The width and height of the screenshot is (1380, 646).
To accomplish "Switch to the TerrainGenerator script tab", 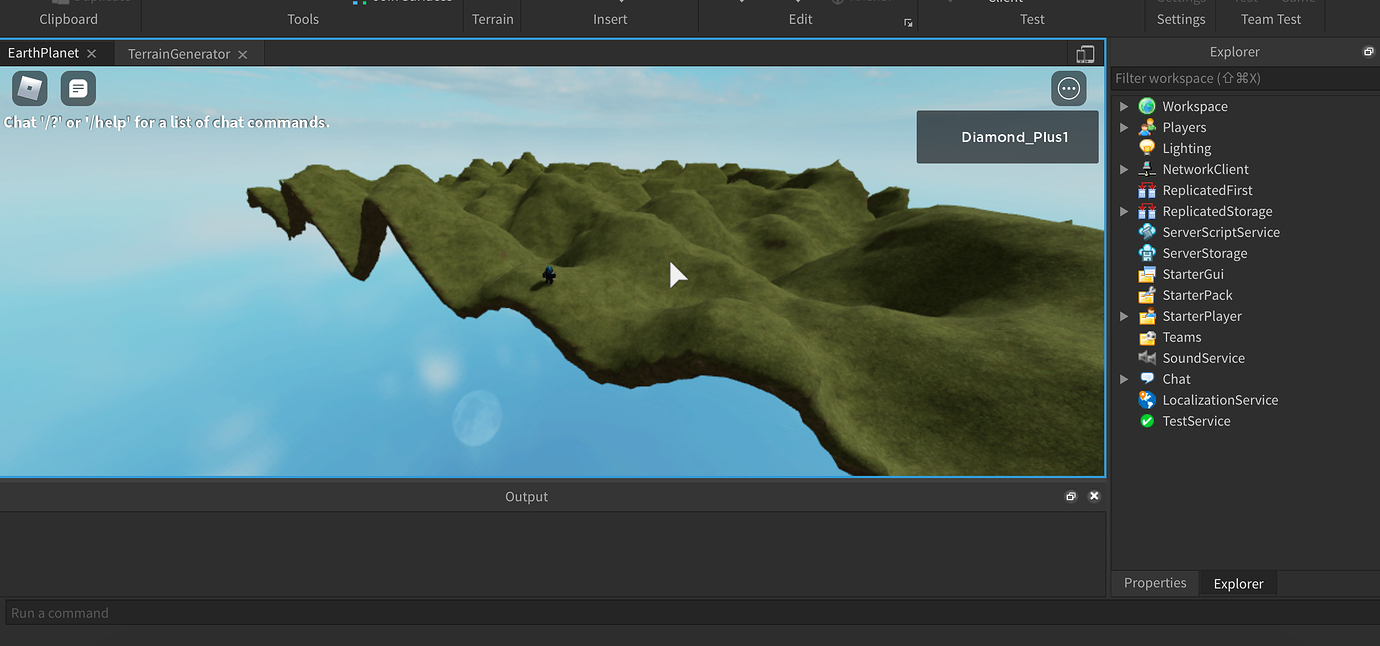I will pos(180,53).
